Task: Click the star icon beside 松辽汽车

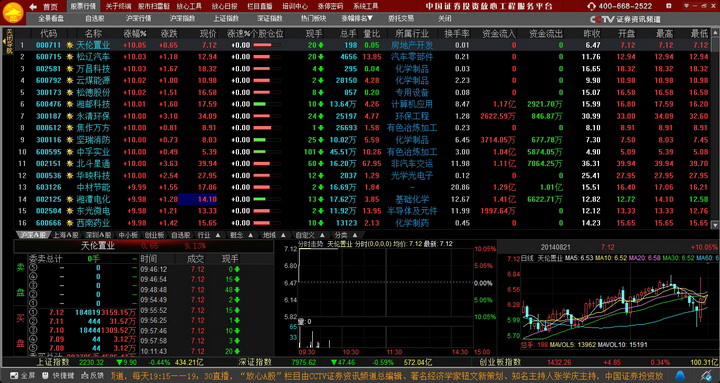Action: tap(70, 57)
